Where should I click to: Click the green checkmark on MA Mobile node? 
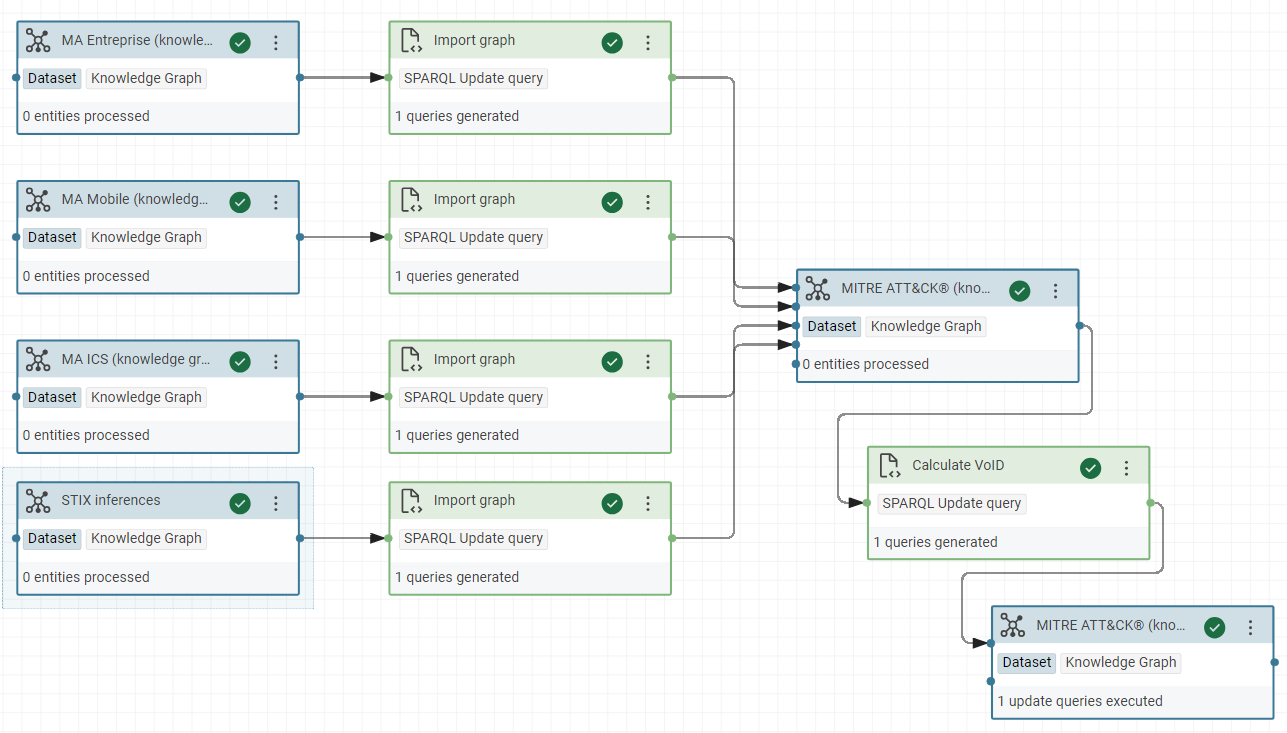240,202
